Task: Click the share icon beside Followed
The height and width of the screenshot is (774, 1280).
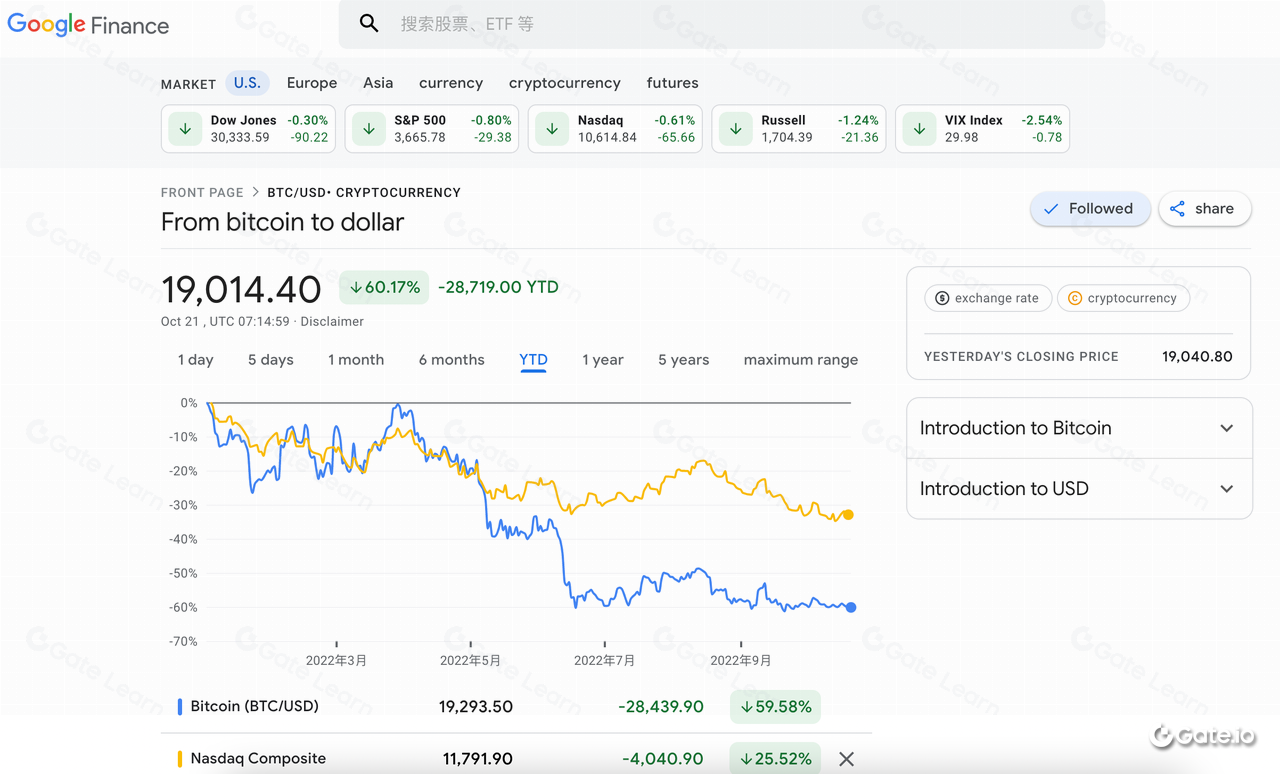Action: (1177, 208)
